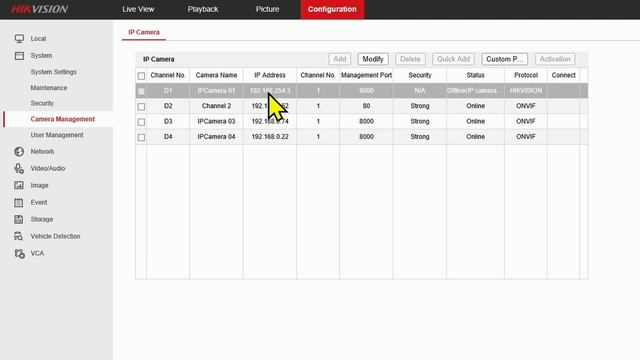Image resolution: width=640 pixels, height=360 pixels.
Task: Click Camera Name column header
Action: tap(216, 75)
